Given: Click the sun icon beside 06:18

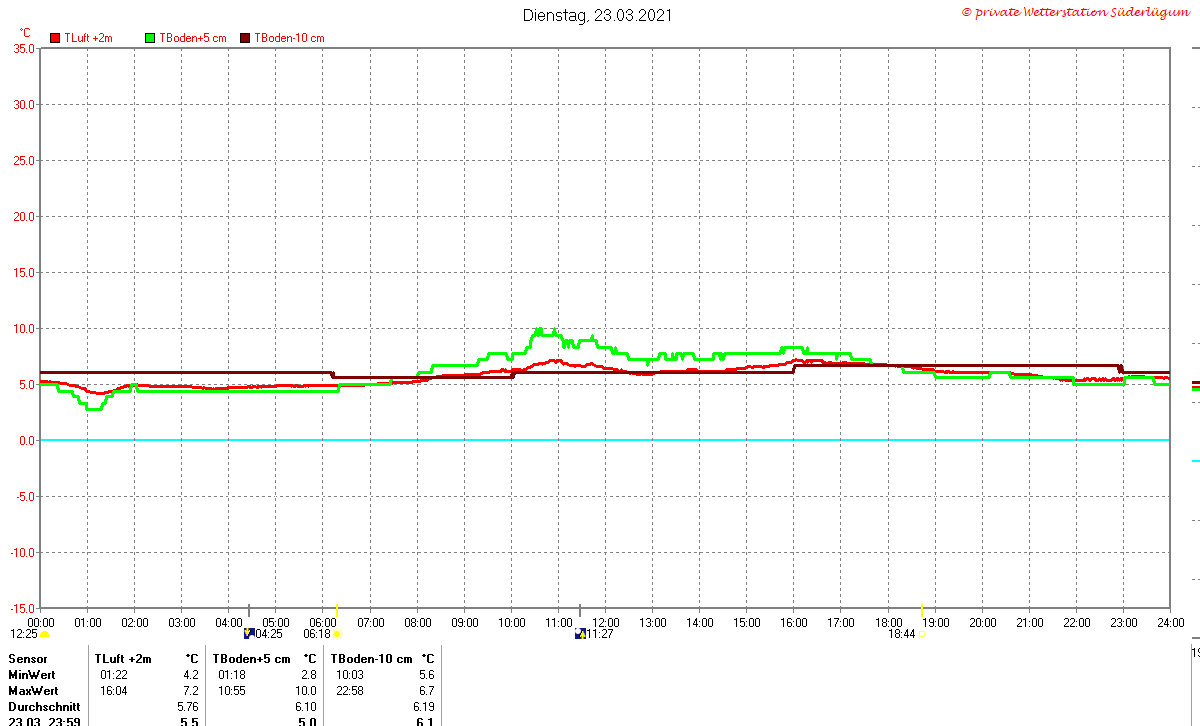Looking at the screenshot, I should [x=337, y=634].
